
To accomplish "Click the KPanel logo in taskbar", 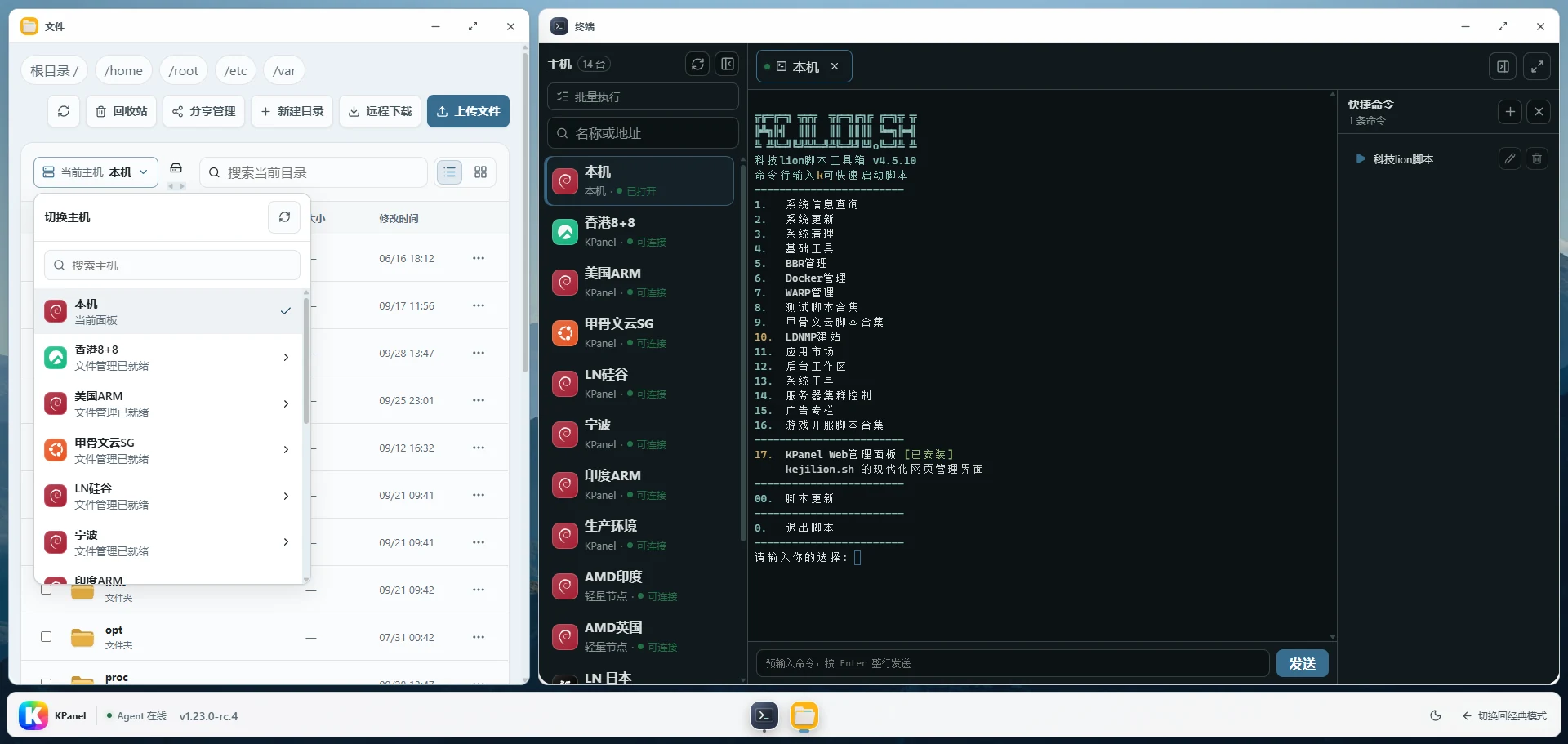I will pos(33,716).
